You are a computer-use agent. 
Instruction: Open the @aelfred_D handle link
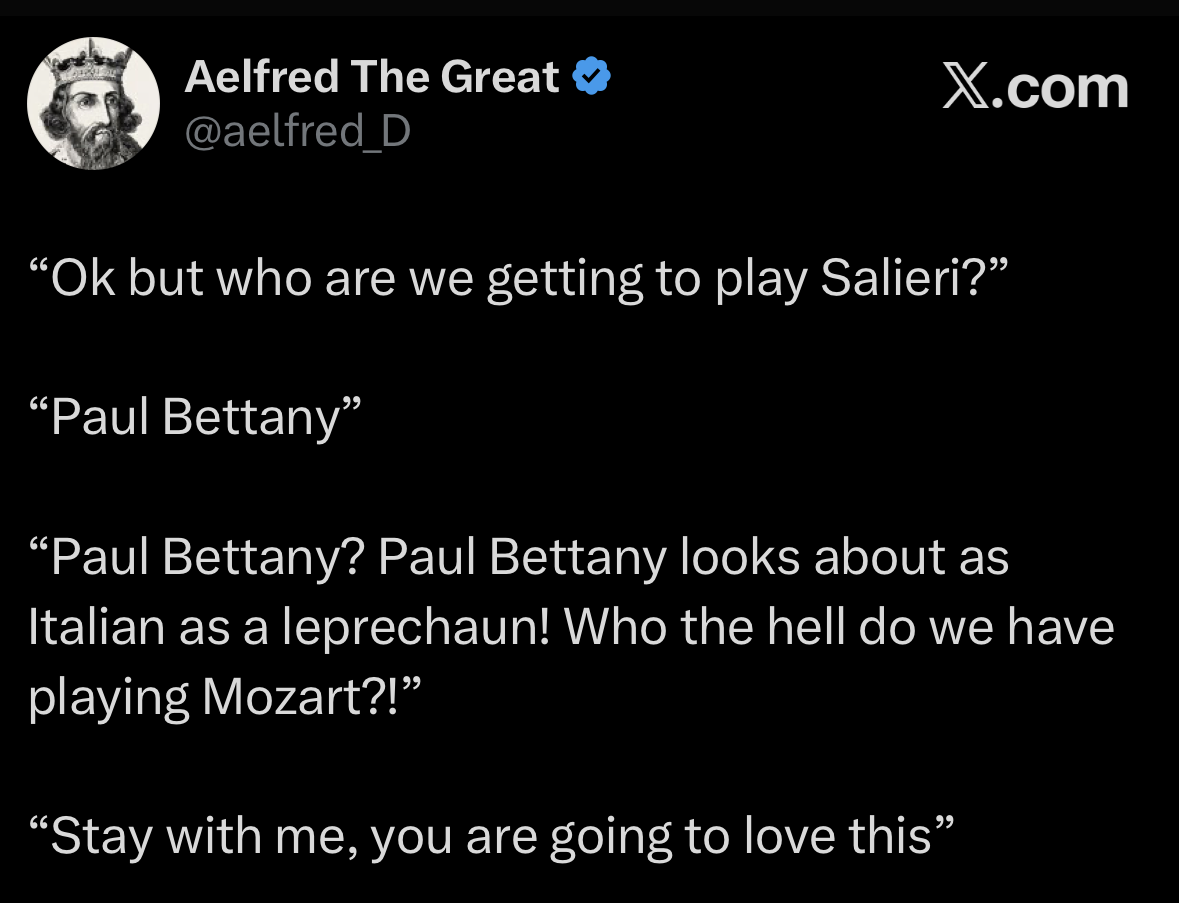pyautogui.click(x=297, y=131)
